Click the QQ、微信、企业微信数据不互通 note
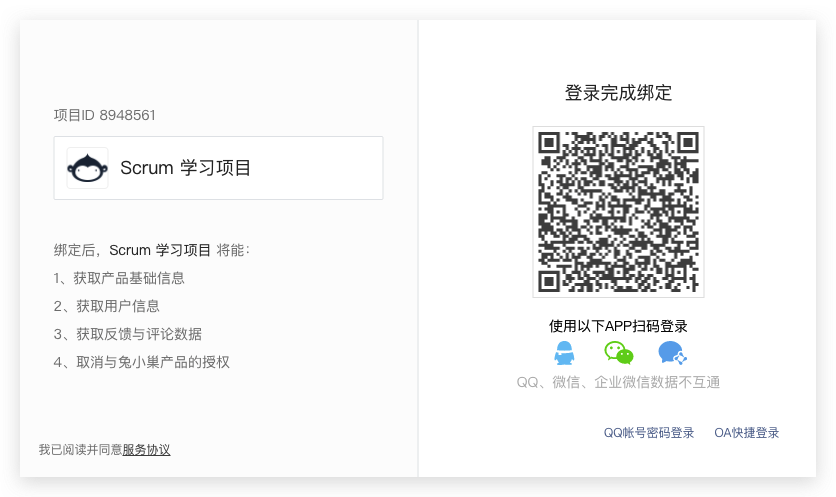The image size is (836, 497). click(x=618, y=382)
